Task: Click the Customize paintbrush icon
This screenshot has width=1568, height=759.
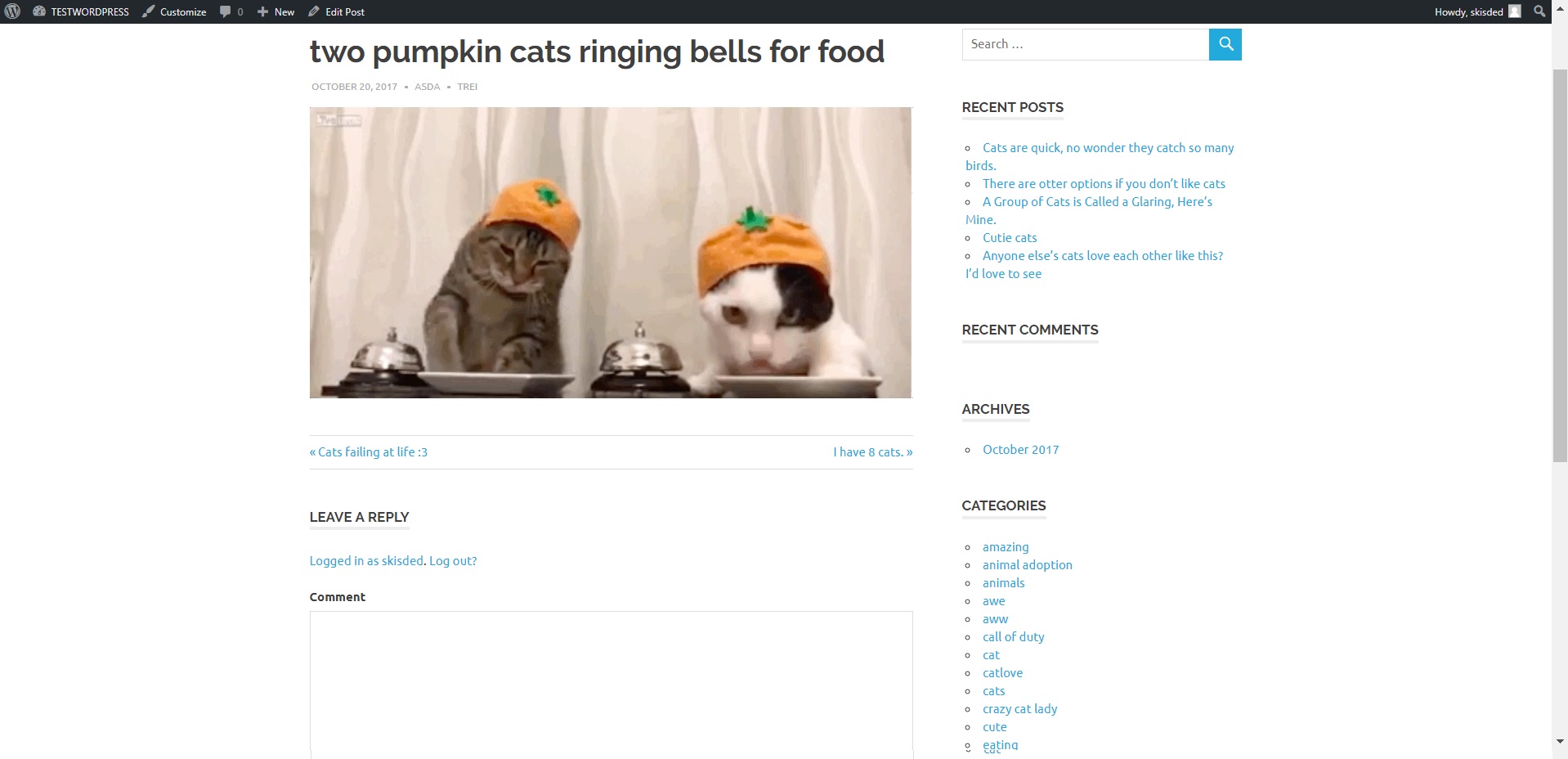Action: (x=148, y=11)
